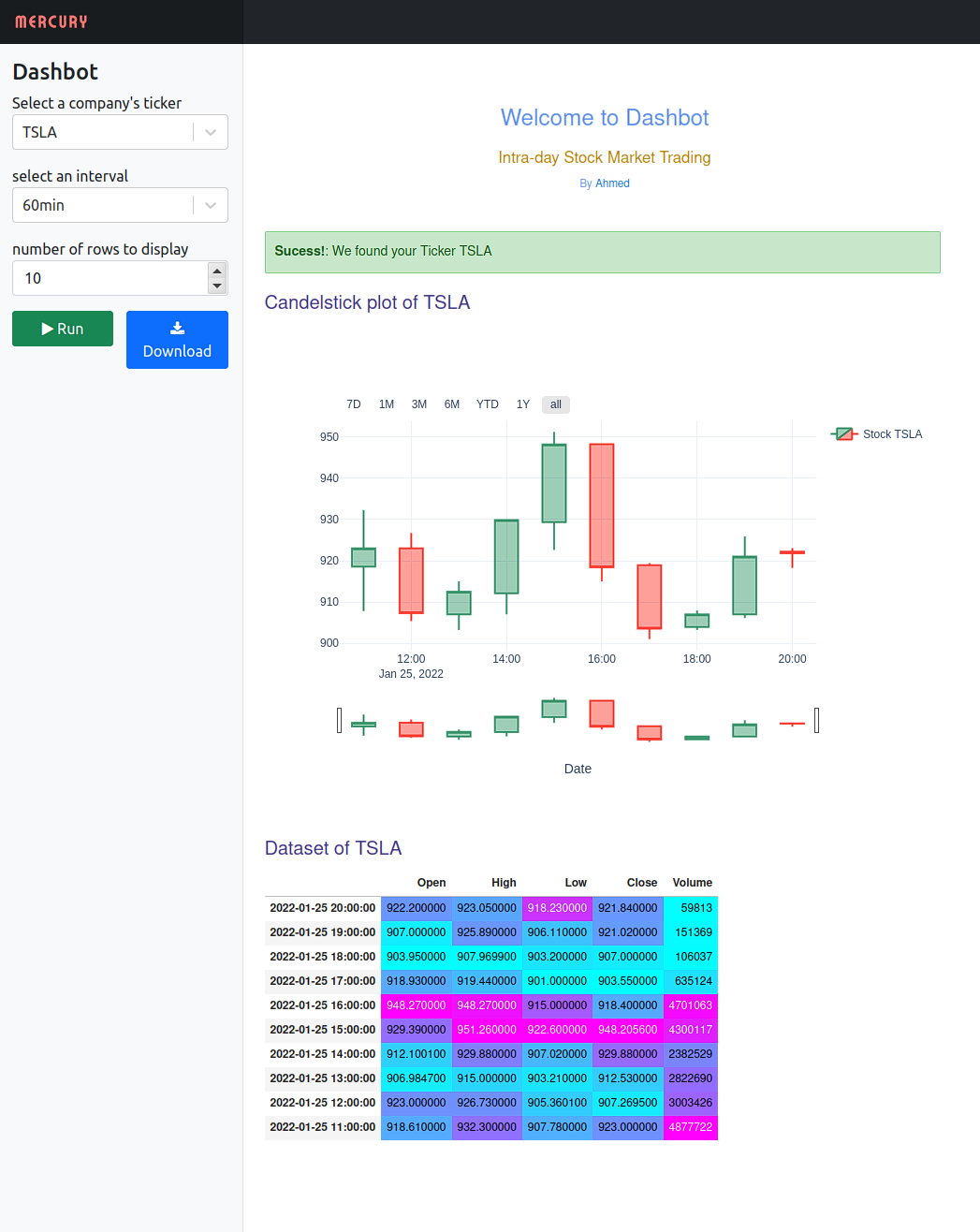Viewport: 980px width, 1232px height.
Task: Select the 6M range option
Action: point(451,404)
